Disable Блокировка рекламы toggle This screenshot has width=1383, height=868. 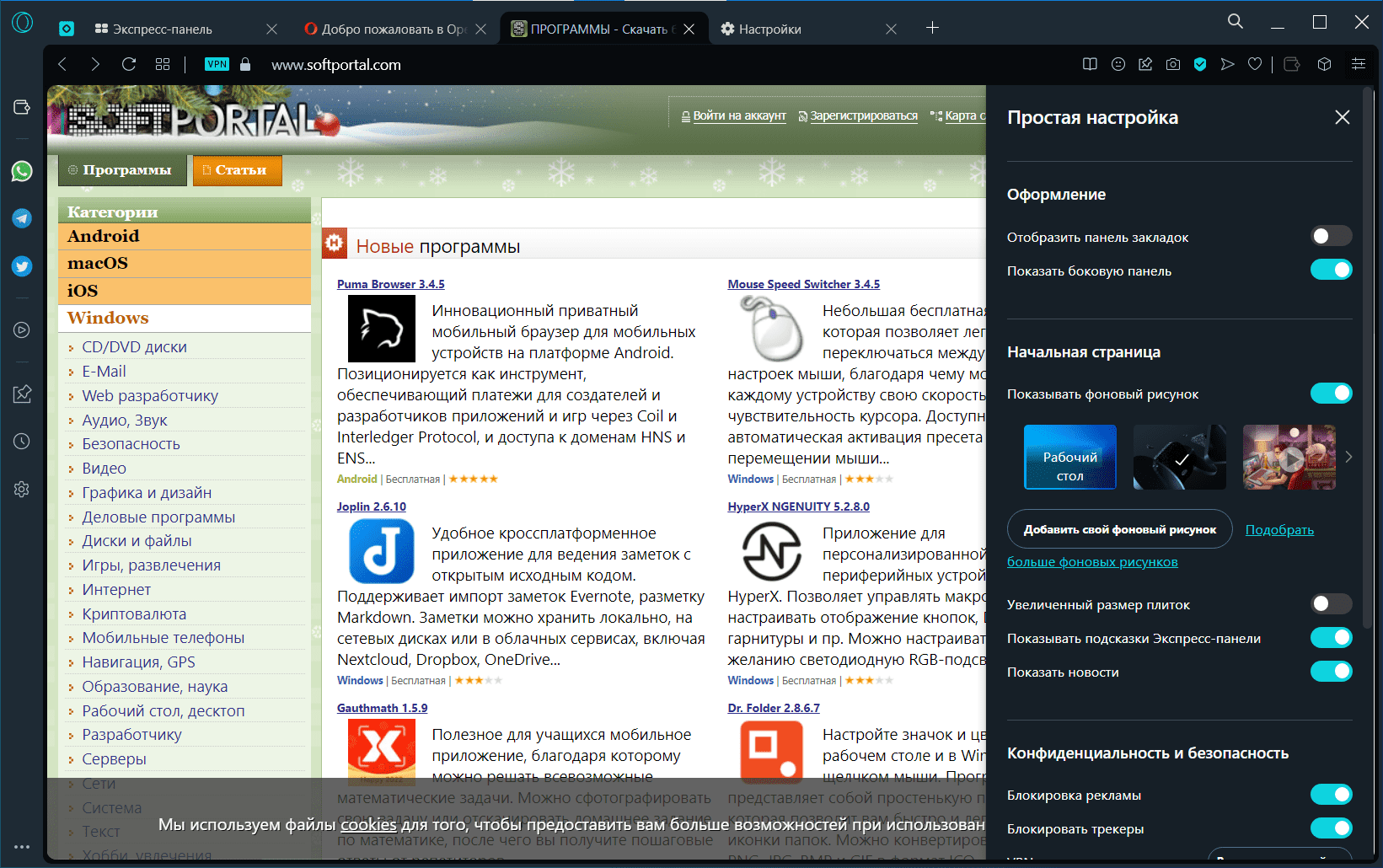tap(1332, 794)
